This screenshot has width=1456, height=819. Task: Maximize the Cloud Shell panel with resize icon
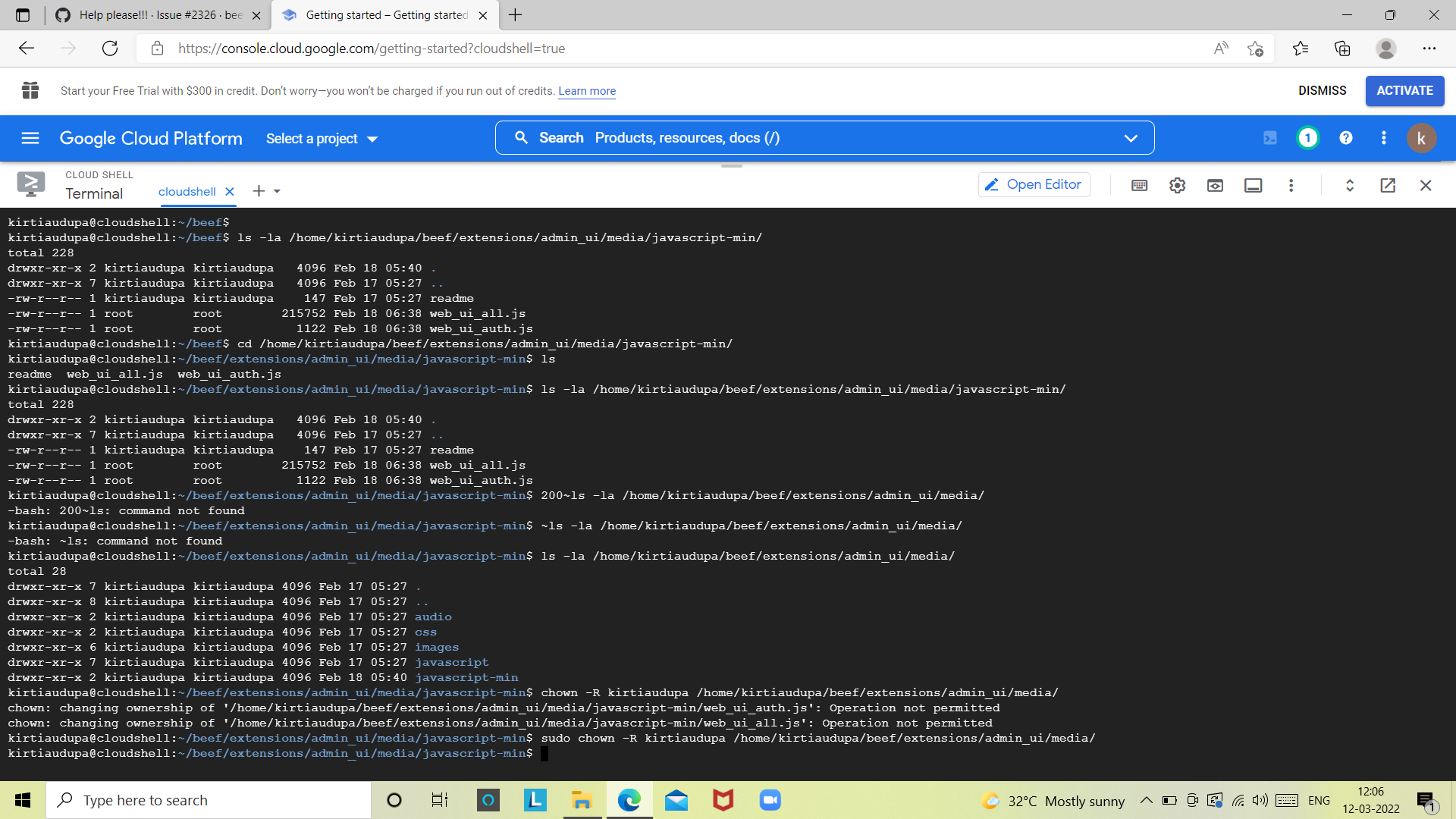[1349, 185]
